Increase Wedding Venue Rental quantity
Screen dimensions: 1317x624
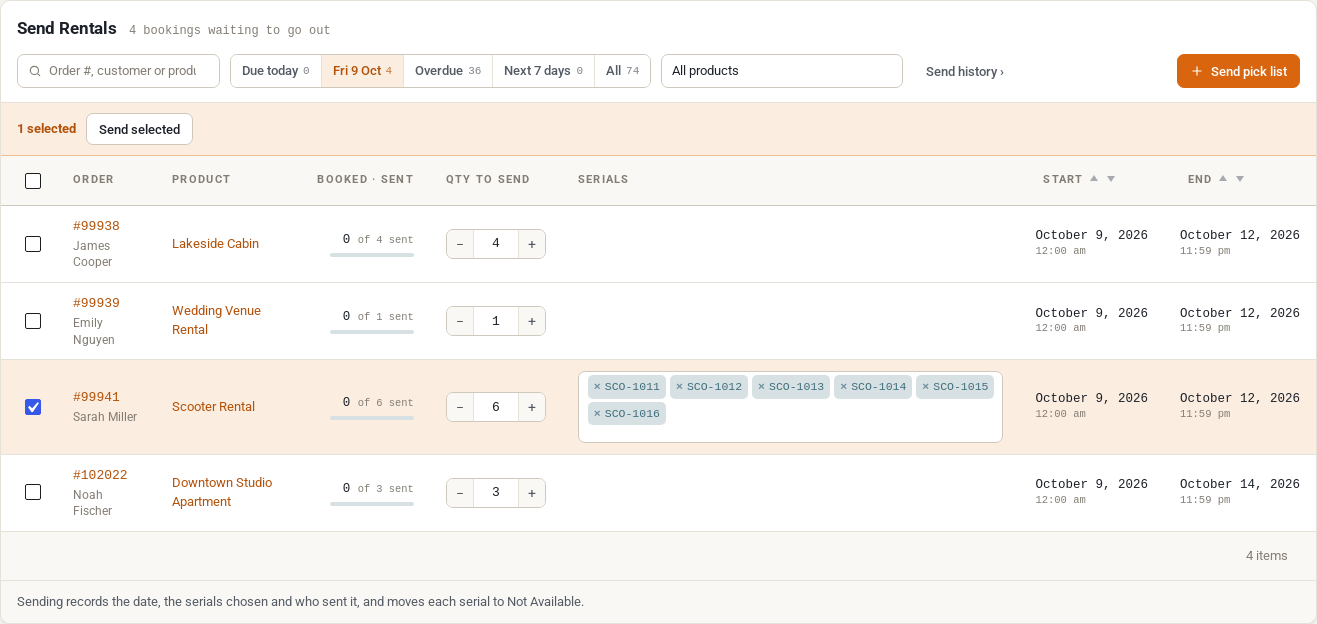[x=532, y=321]
